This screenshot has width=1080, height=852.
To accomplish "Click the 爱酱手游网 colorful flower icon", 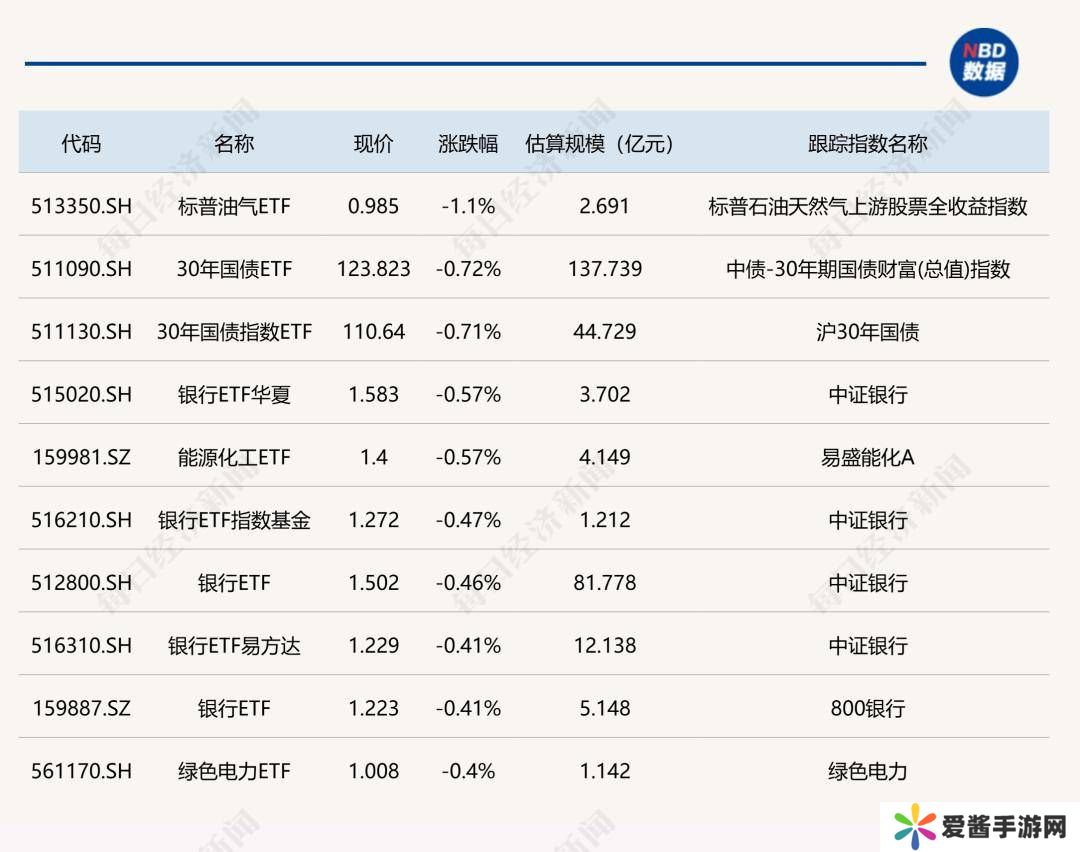I will coord(915,826).
